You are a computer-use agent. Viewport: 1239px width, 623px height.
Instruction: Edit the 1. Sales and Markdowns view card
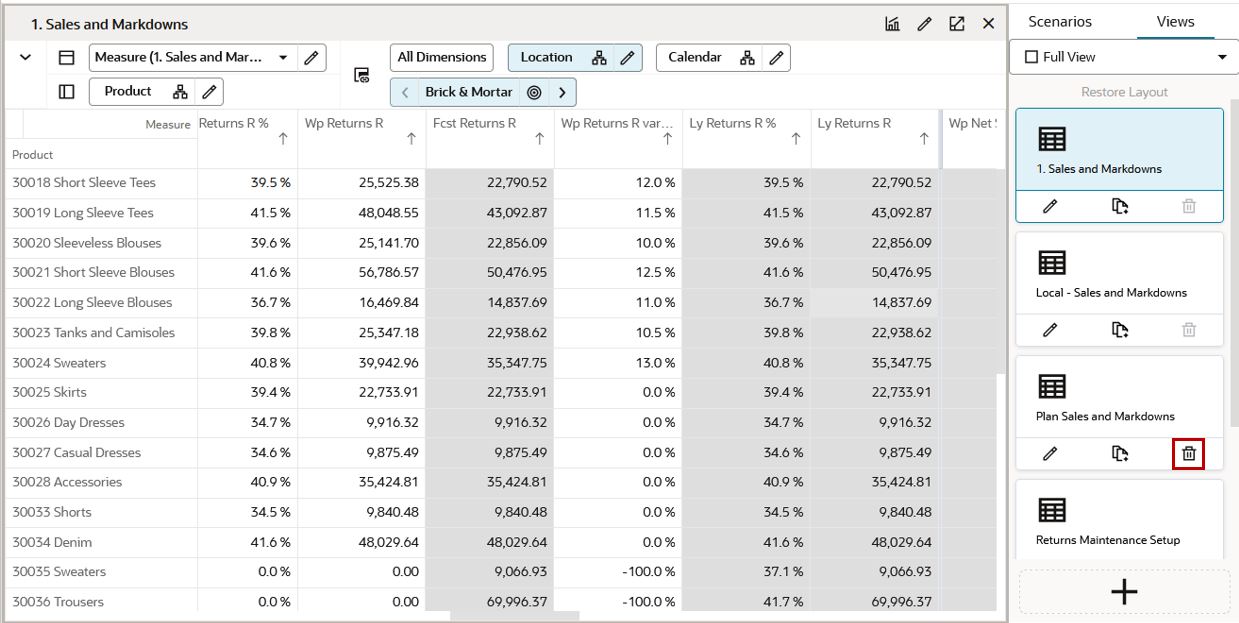1050,206
